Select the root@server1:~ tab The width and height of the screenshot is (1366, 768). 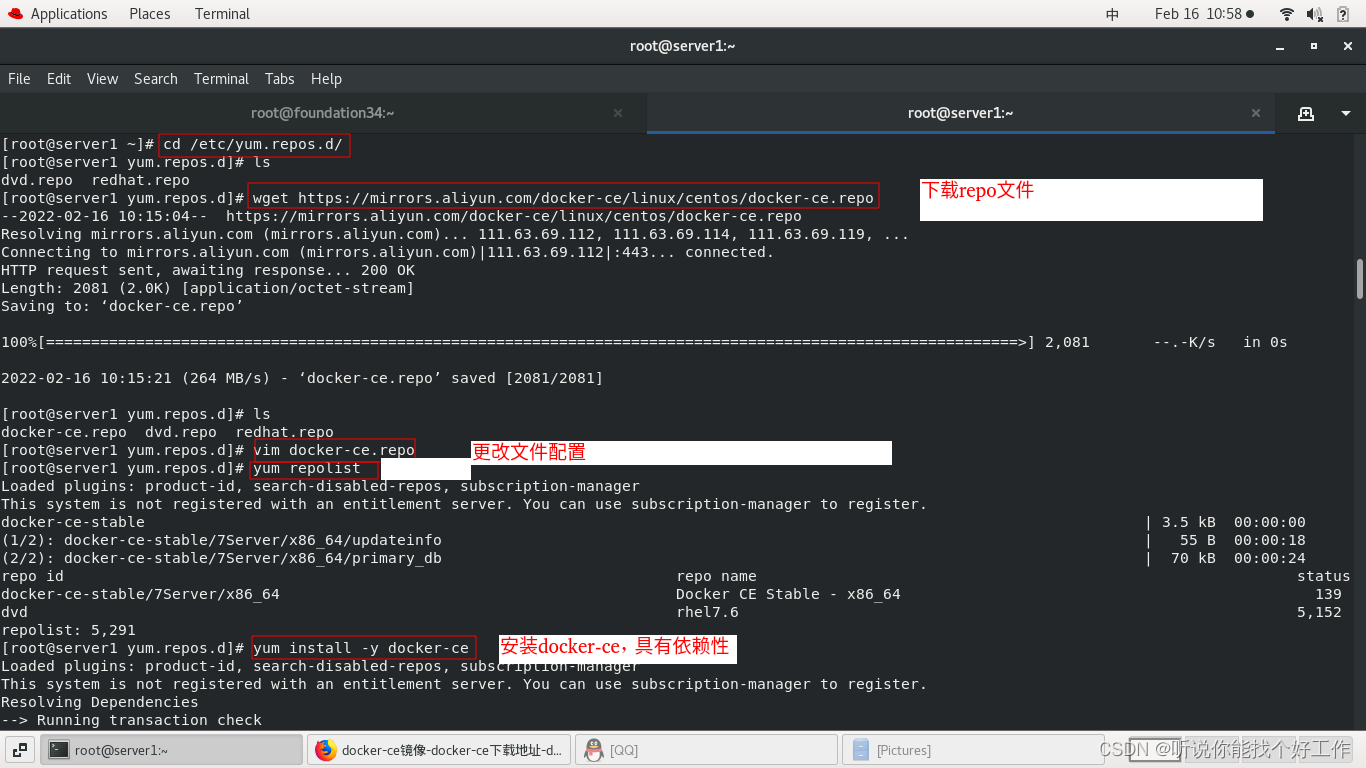coord(960,113)
